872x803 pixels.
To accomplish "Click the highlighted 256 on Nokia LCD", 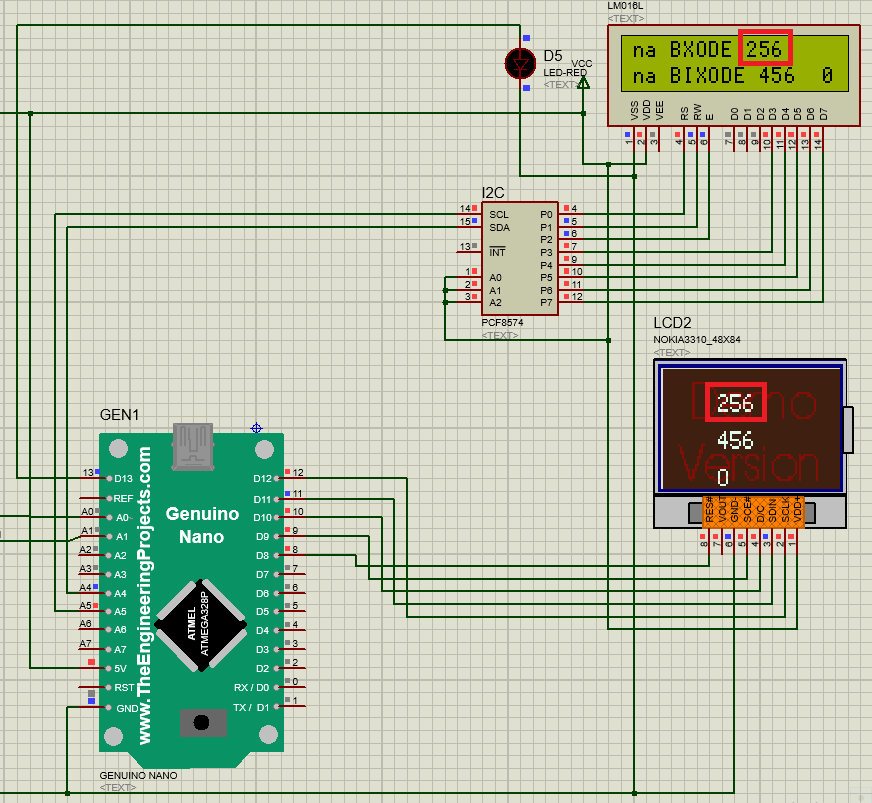I will coord(736,402).
